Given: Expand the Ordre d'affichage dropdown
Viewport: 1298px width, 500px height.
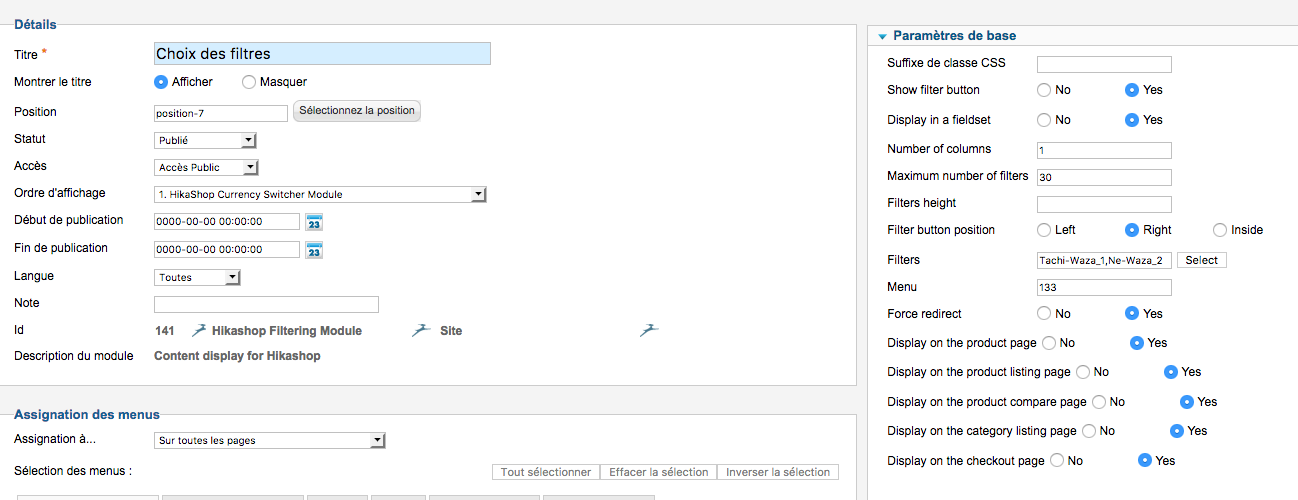Looking at the screenshot, I should (320, 195).
